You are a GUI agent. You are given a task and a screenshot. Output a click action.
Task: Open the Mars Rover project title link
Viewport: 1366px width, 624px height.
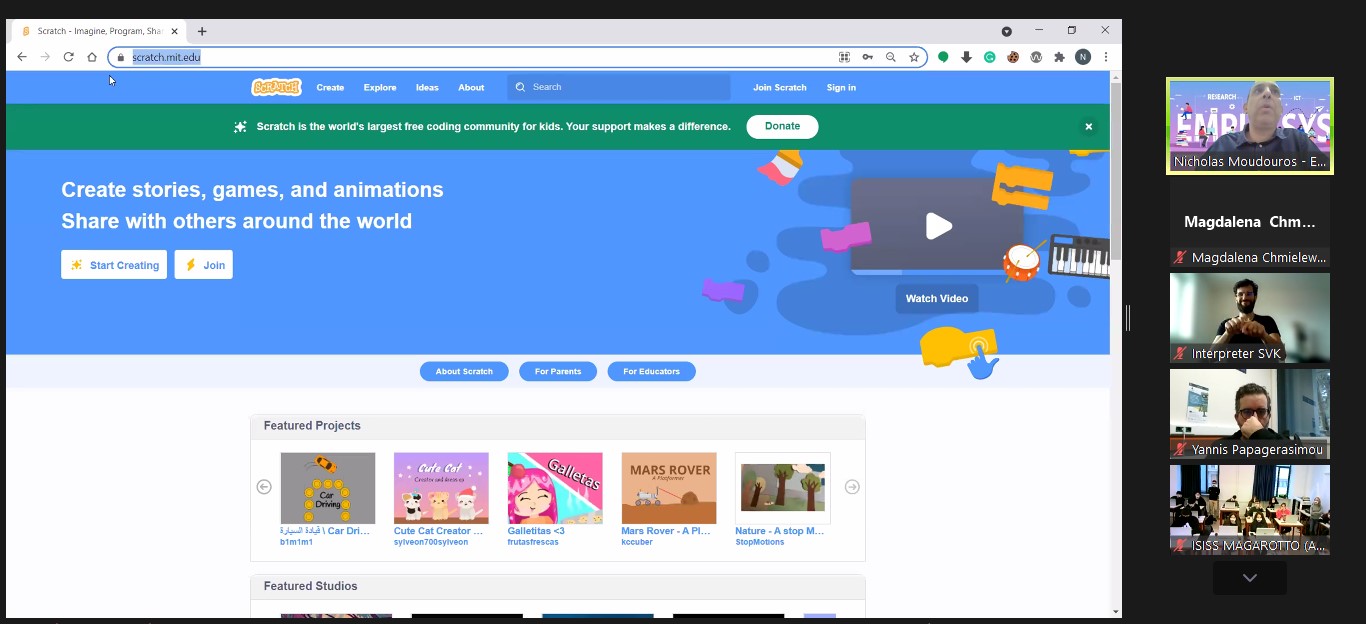click(x=666, y=531)
